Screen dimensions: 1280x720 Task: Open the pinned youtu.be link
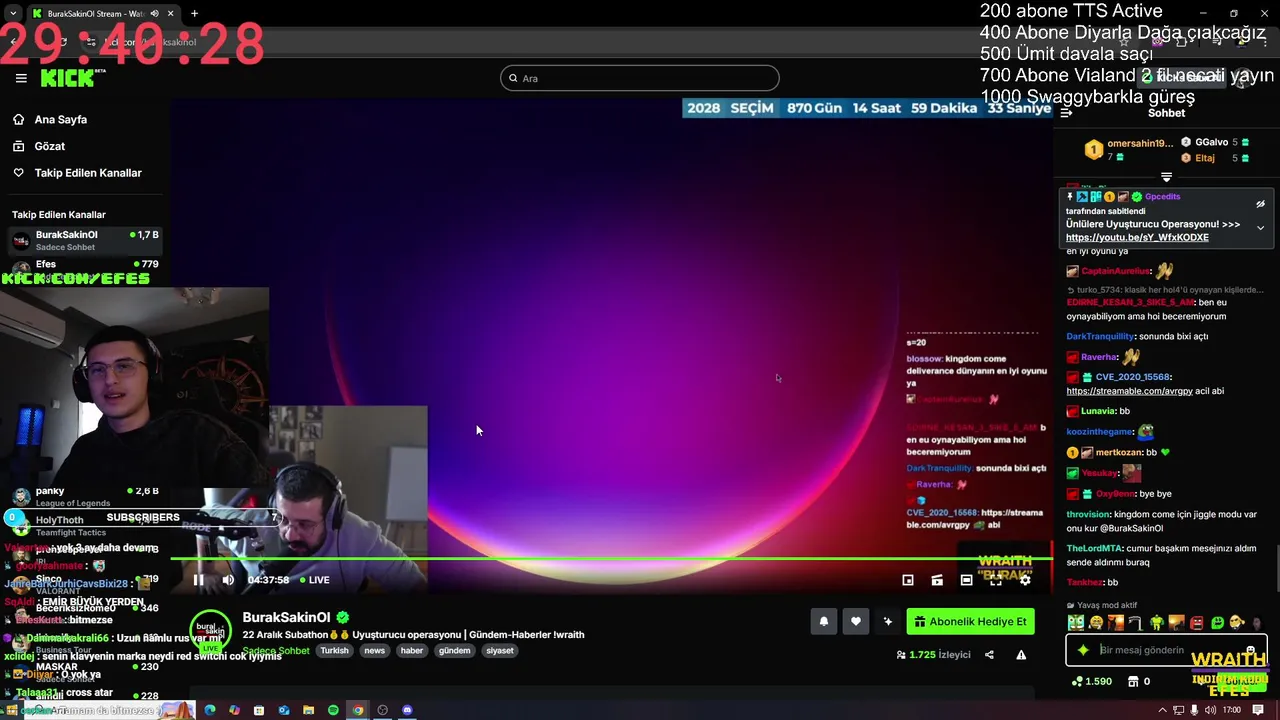click(1137, 238)
